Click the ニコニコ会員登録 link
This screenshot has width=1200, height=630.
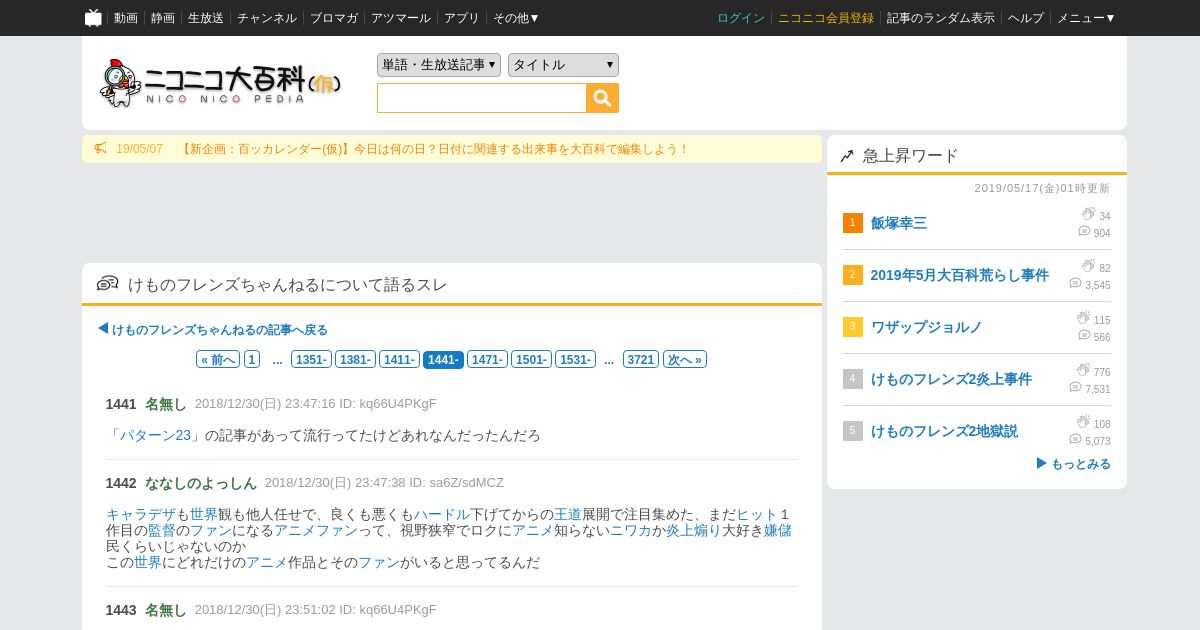(x=826, y=18)
